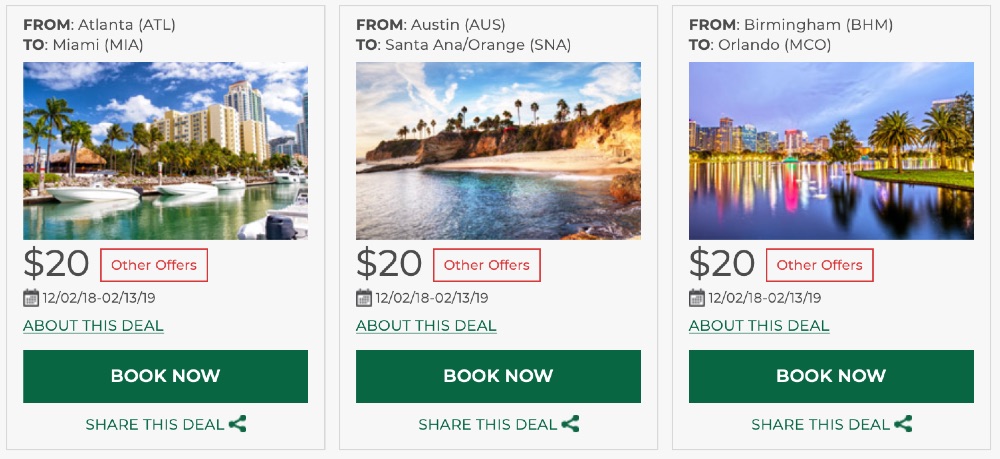Viewport: 1000px width, 459px height.
Task: Click share icon on the Atlanta to Miami deal
Action: [238, 424]
